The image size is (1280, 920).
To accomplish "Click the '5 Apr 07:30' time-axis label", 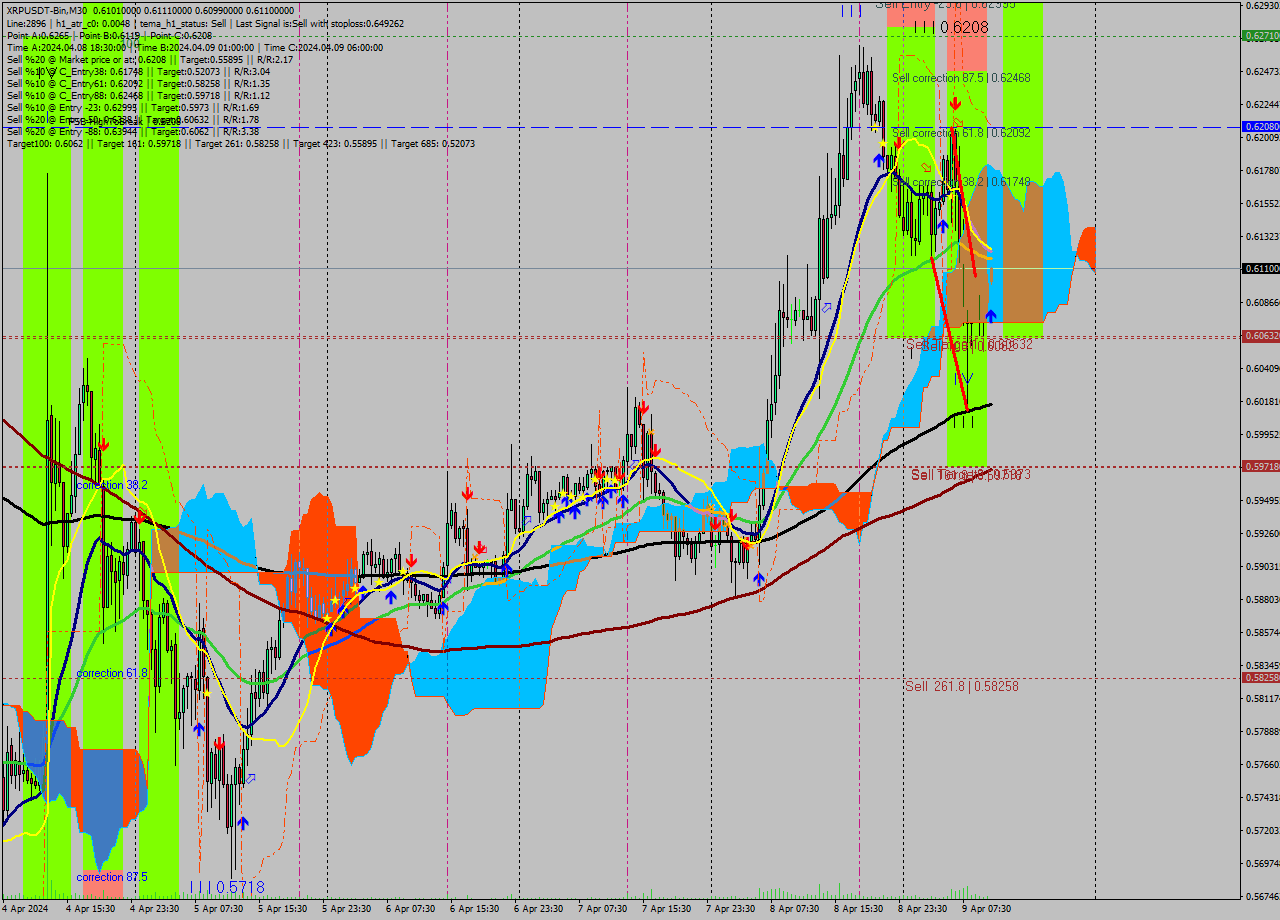I will pos(218,909).
